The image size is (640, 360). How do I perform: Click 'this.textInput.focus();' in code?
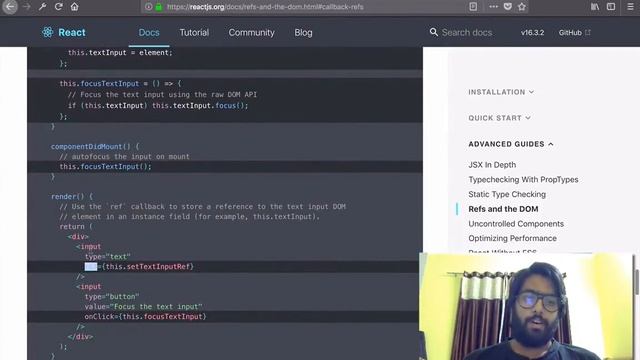pos(200,105)
